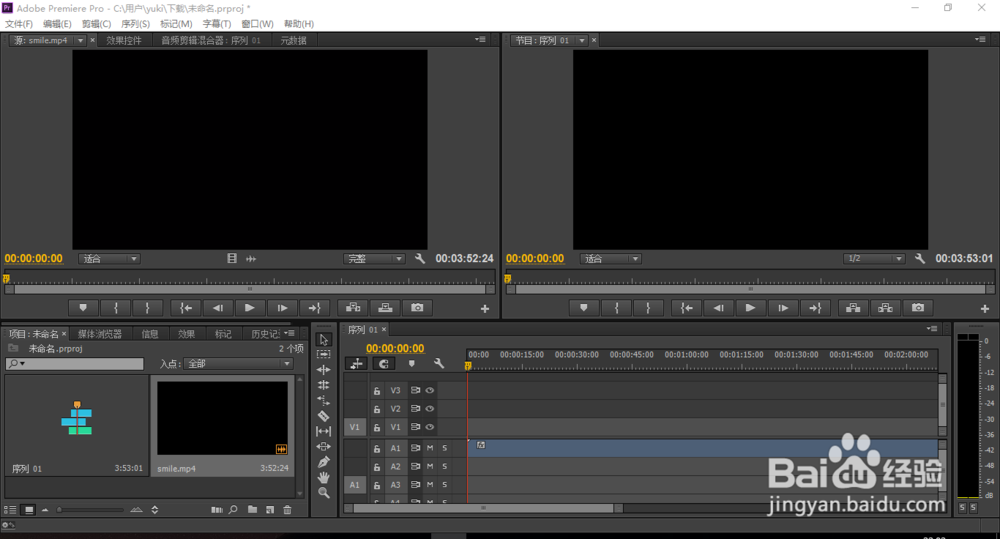
Task: Switch to the 元数据 tab
Action: point(293,40)
